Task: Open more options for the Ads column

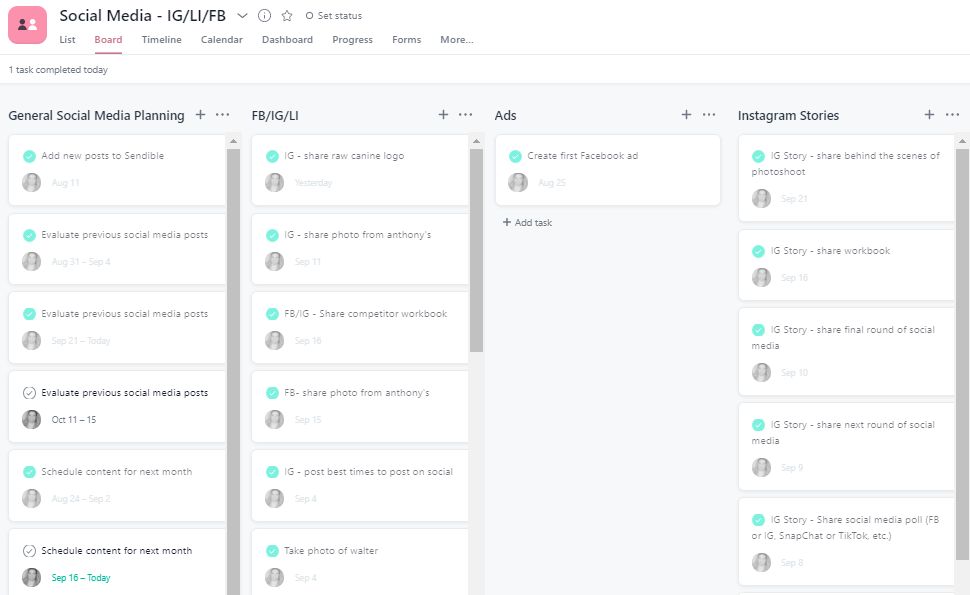Action: [x=709, y=114]
